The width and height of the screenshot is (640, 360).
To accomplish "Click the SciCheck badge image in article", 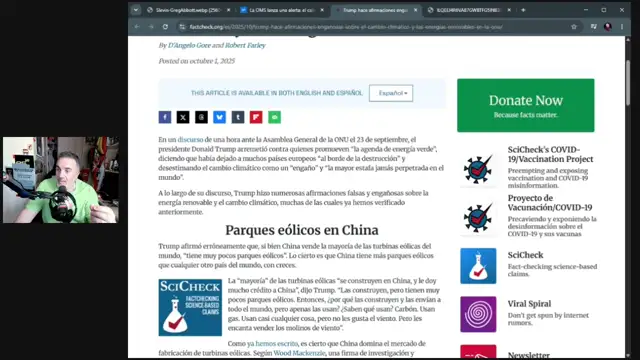I will (x=190, y=307).
